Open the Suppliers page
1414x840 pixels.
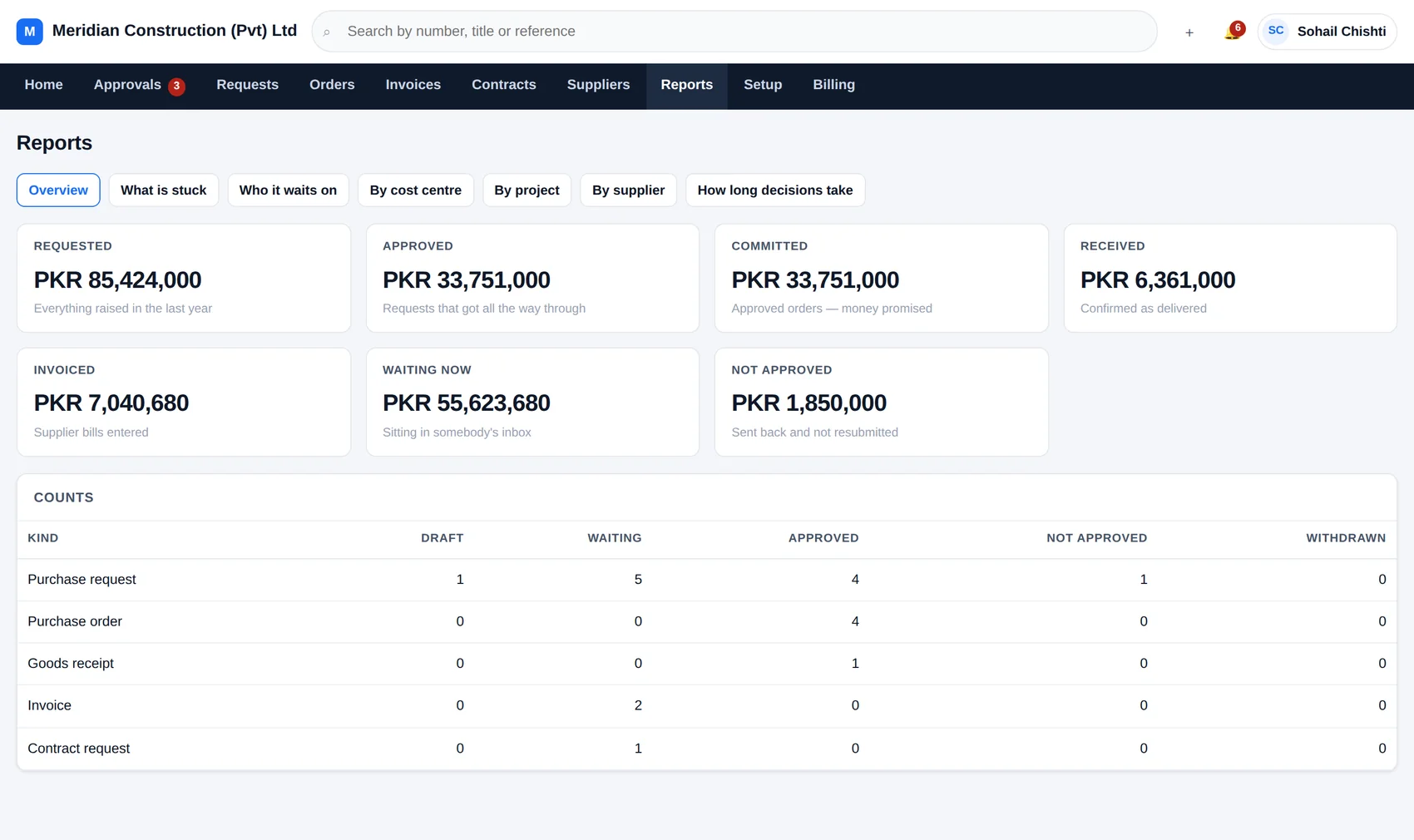[x=599, y=85]
